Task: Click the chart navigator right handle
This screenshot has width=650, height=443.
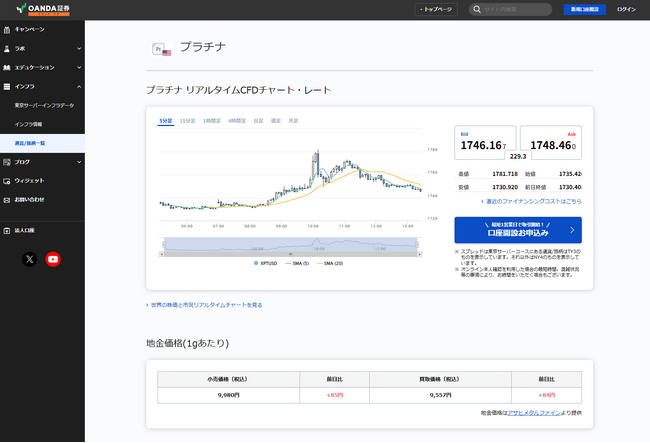Action: [417, 244]
